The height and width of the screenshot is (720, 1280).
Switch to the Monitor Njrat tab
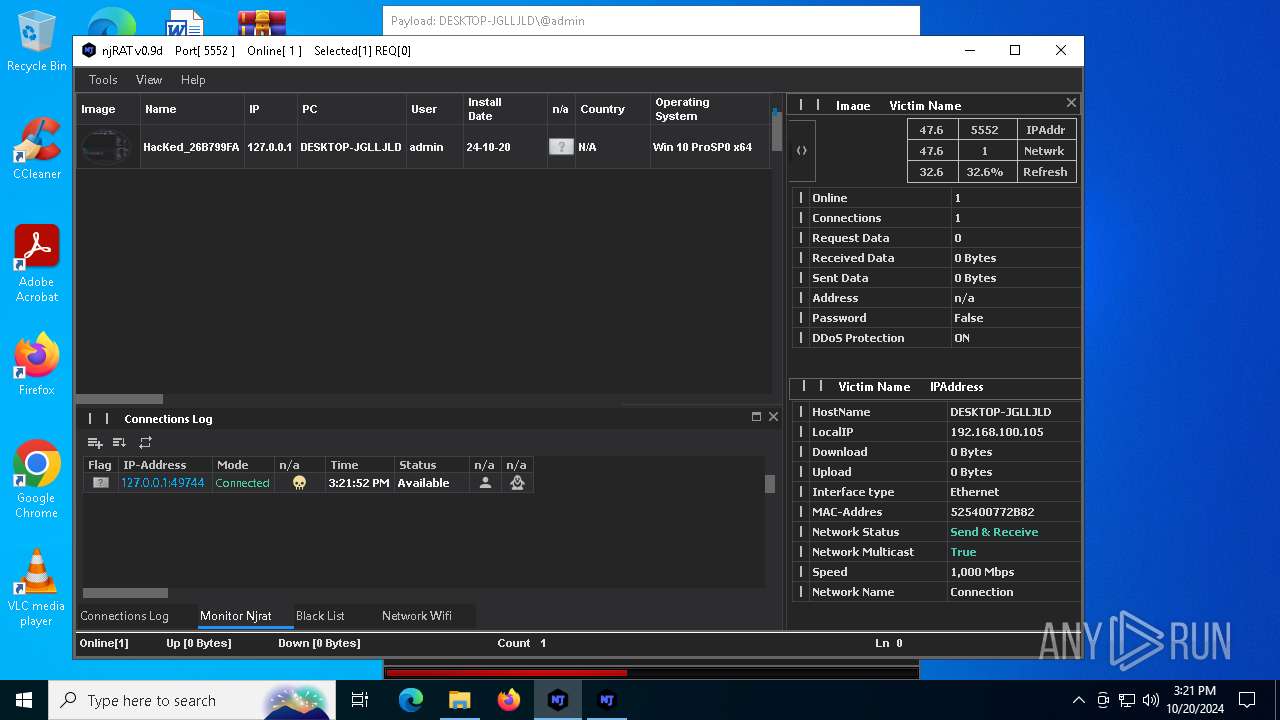click(x=236, y=616)
